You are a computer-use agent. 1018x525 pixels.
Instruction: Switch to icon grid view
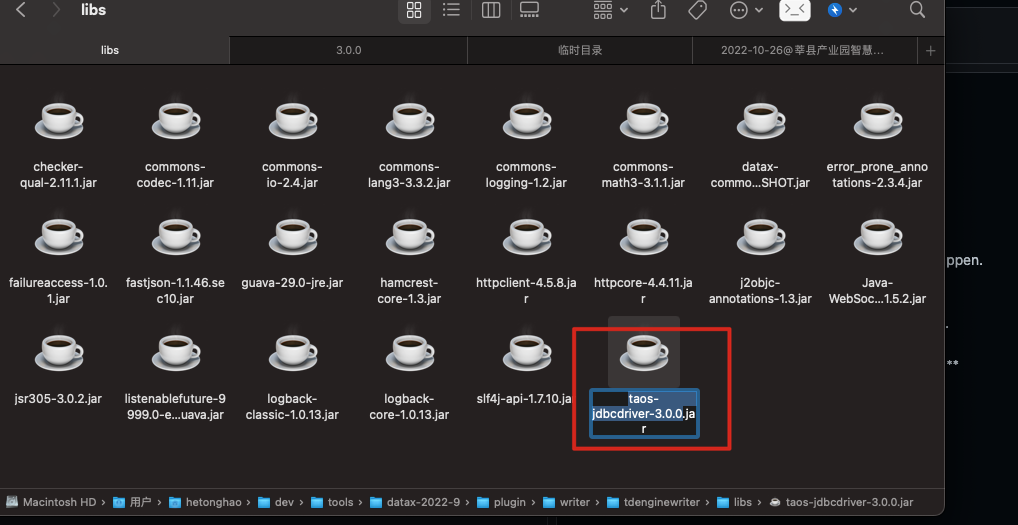coord(414,10)
